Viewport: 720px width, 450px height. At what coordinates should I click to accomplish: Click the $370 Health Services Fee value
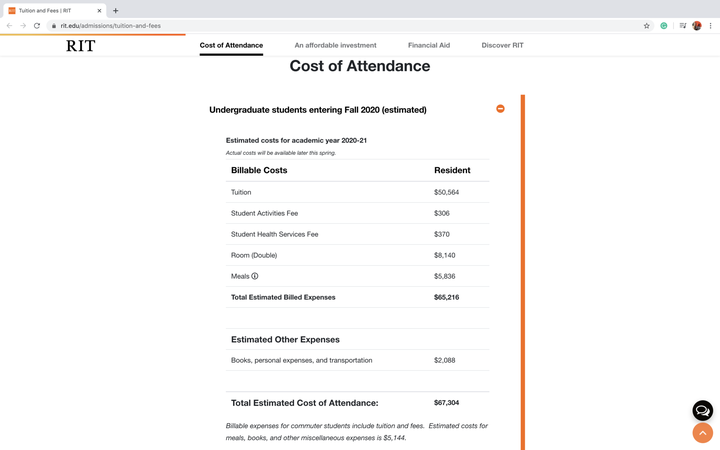coord(442,234)
